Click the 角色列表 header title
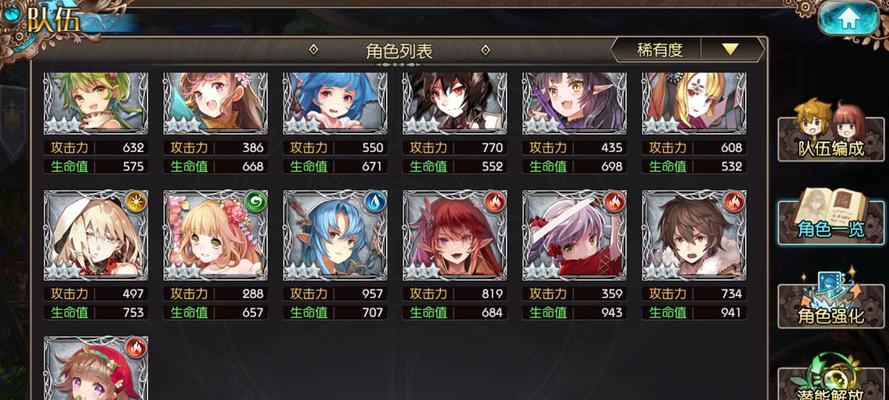The image size is (889, 400). 399,51
